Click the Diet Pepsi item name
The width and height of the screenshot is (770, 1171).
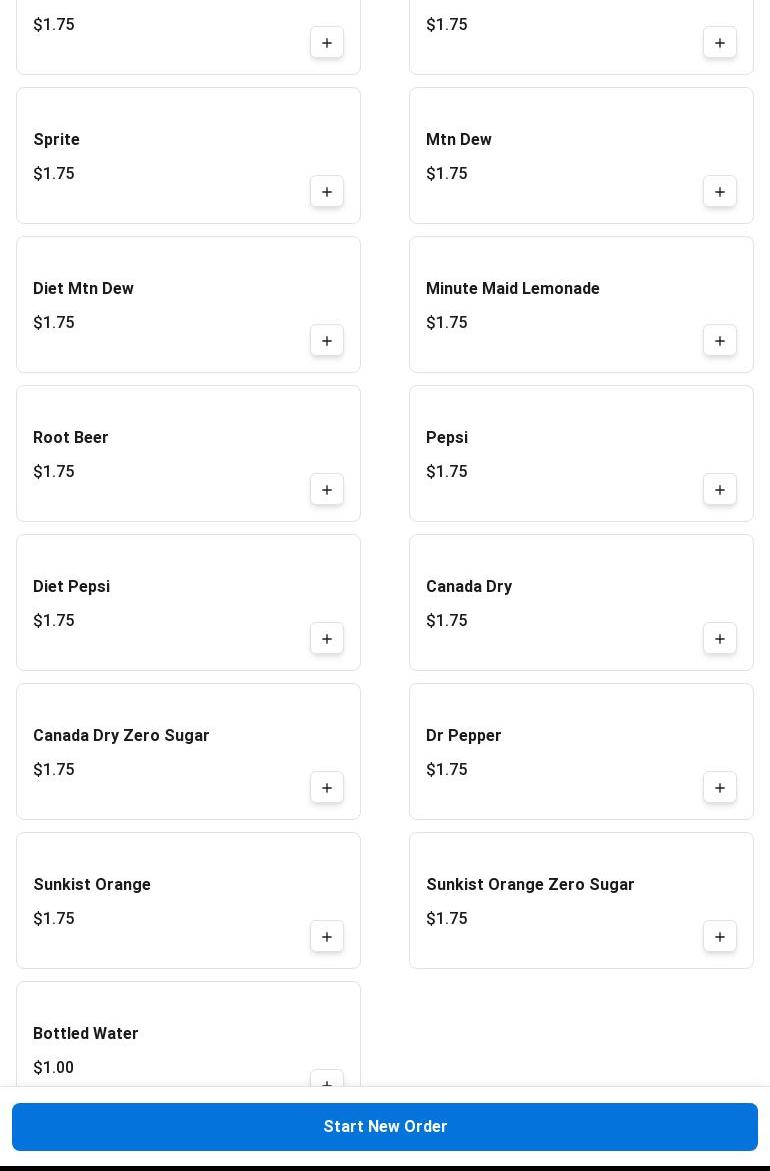coord(72,587)
